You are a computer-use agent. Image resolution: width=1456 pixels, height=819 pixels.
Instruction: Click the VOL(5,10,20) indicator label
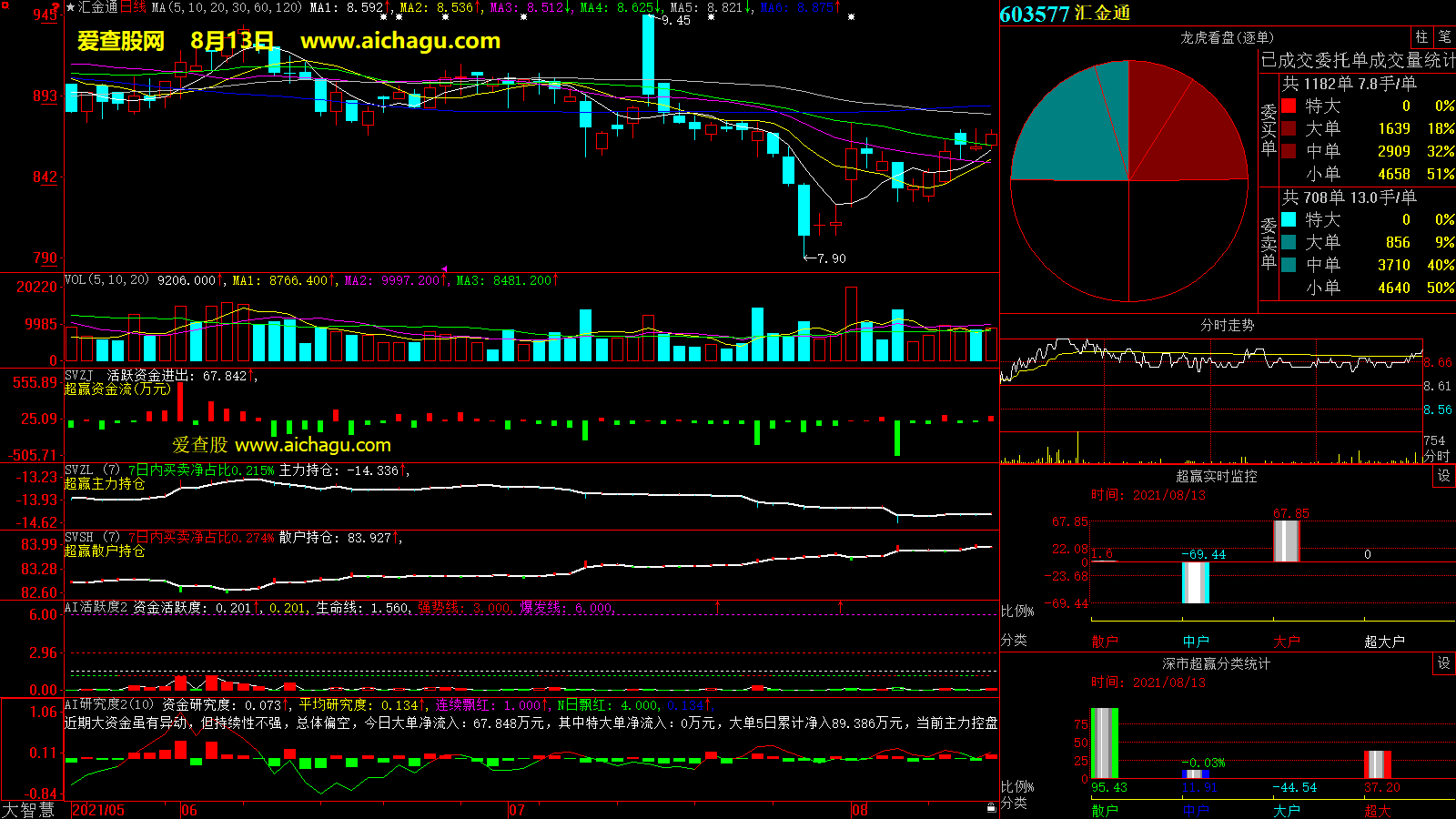106,280
